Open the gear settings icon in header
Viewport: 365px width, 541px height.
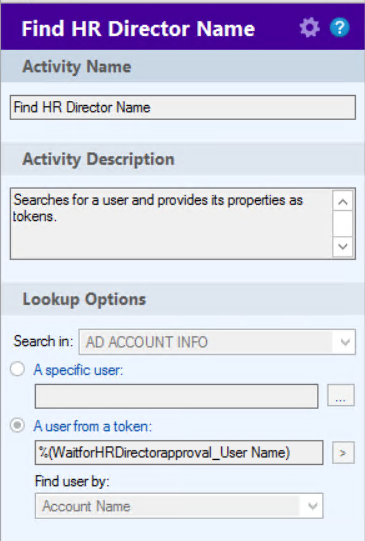click(x=309, y=28)
